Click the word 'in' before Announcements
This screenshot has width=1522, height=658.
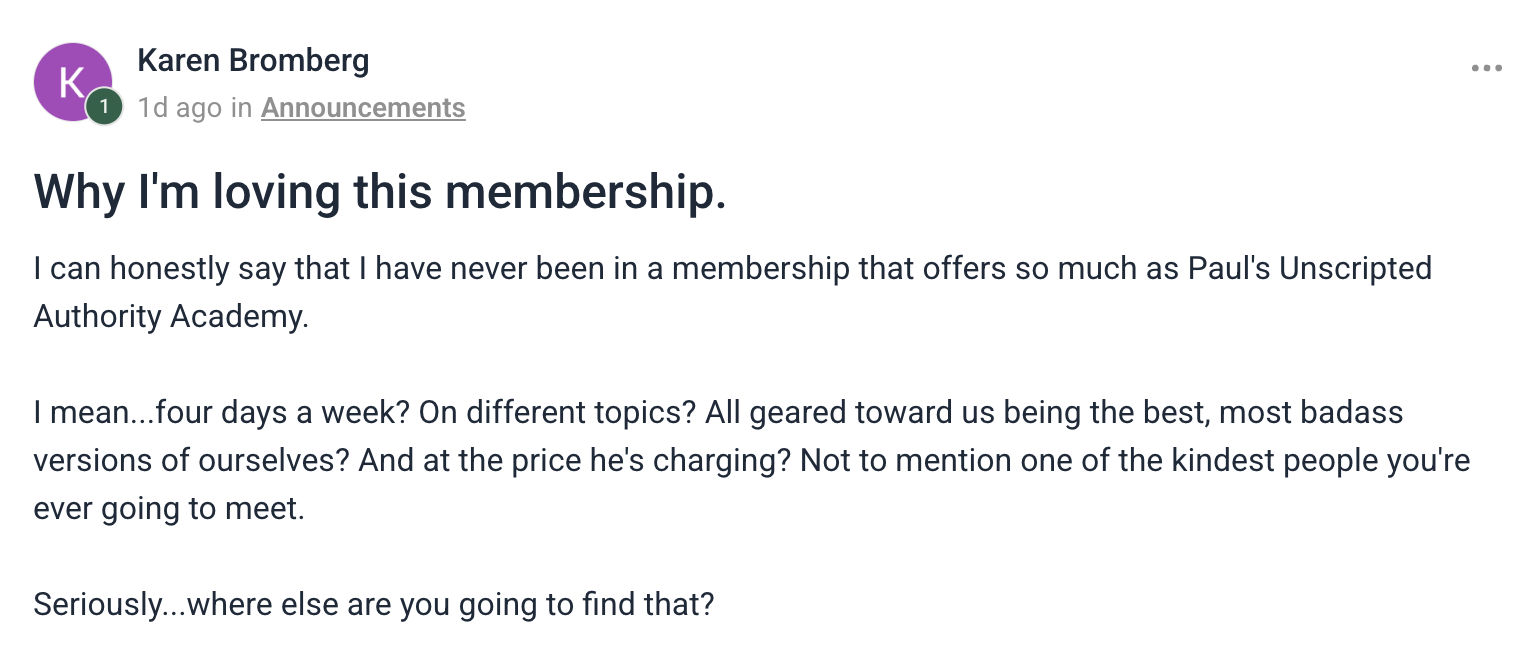pyautogui.click(x=241, y=108)
